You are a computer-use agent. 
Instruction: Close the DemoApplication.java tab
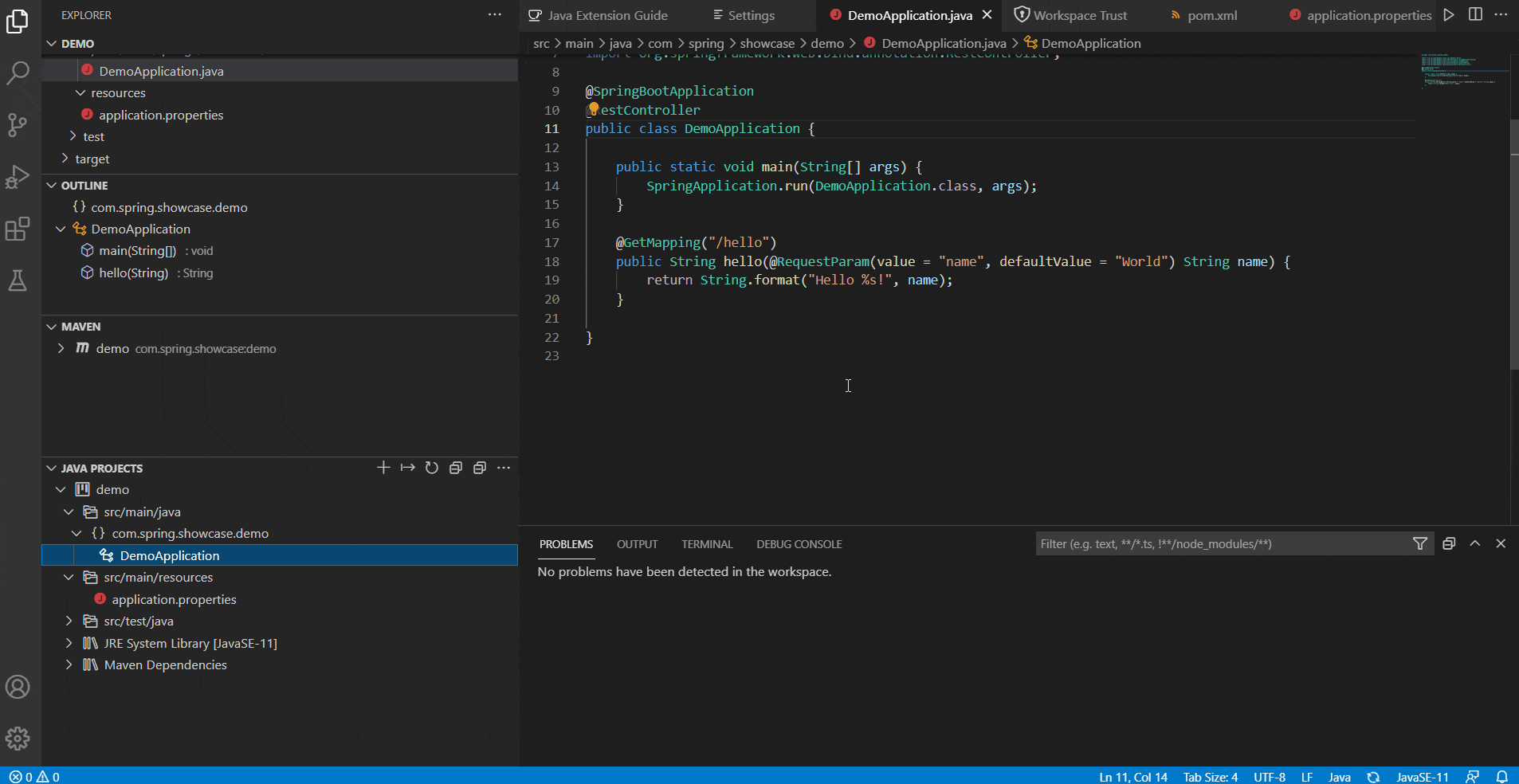(x=987, y=15)
